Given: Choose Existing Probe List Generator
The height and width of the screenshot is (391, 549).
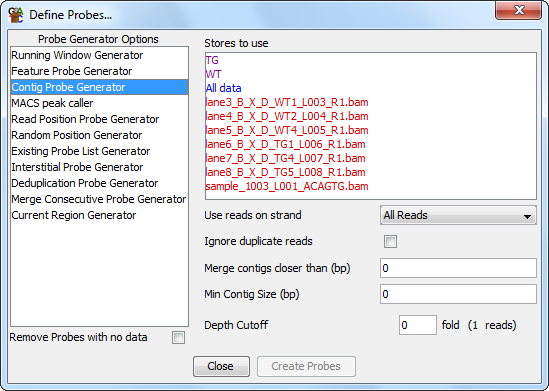Looking at the screenshot, I should tap(99, 151).
